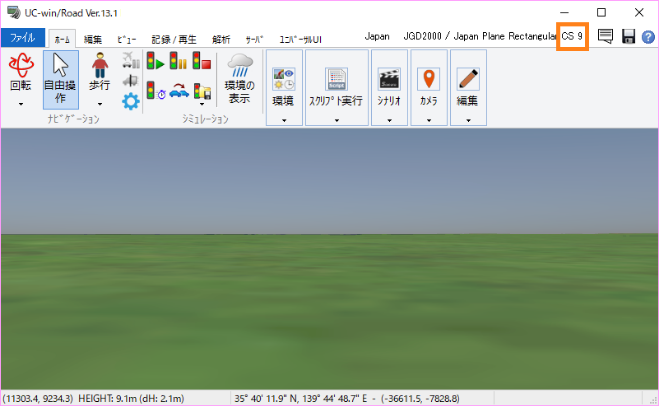Start traffic simulation with signal play icon
659x406 pixels.
155,61
